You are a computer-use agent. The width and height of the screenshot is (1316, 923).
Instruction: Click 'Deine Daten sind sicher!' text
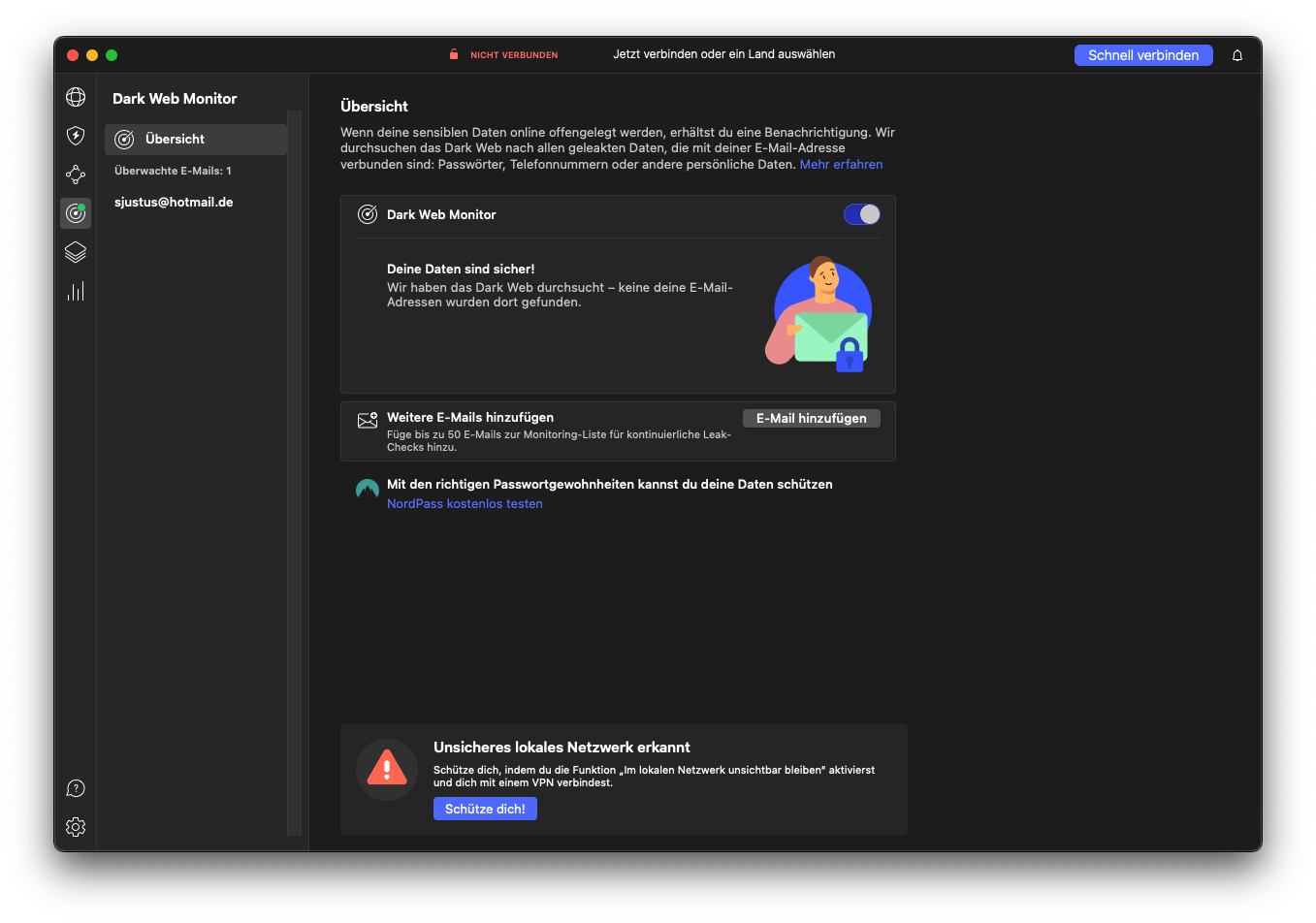(461, 269)
